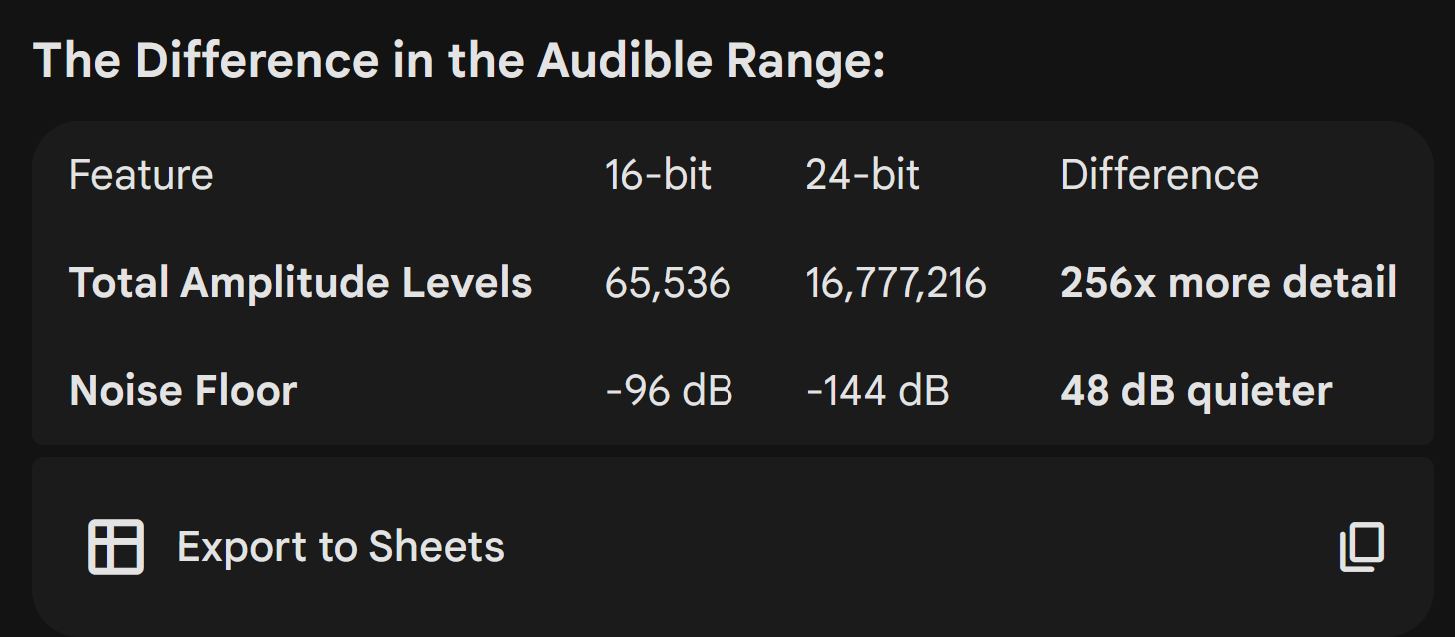Select the 65,536 cell value
The image size is (1455, 637).
pyautogui.click(x=667, y=283)
